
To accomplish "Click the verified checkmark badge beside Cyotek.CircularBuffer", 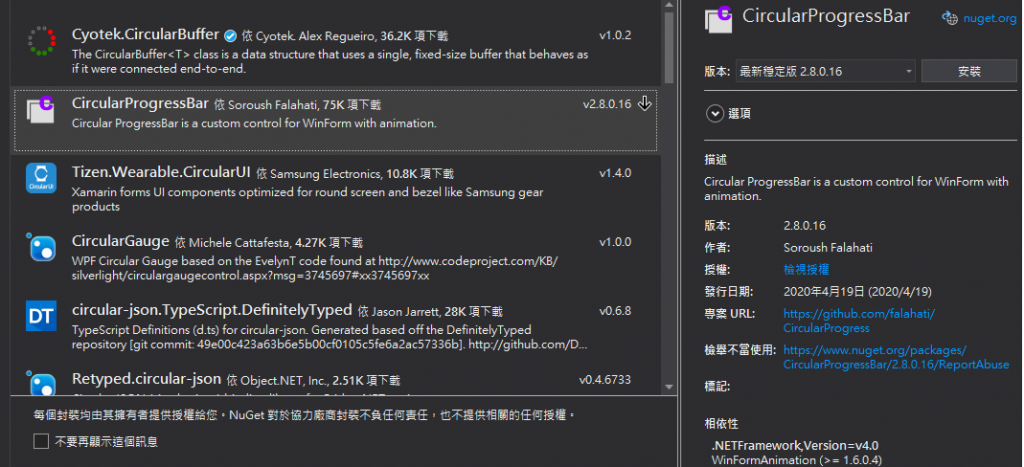I will pyautogui.click(x=230, y=35).
